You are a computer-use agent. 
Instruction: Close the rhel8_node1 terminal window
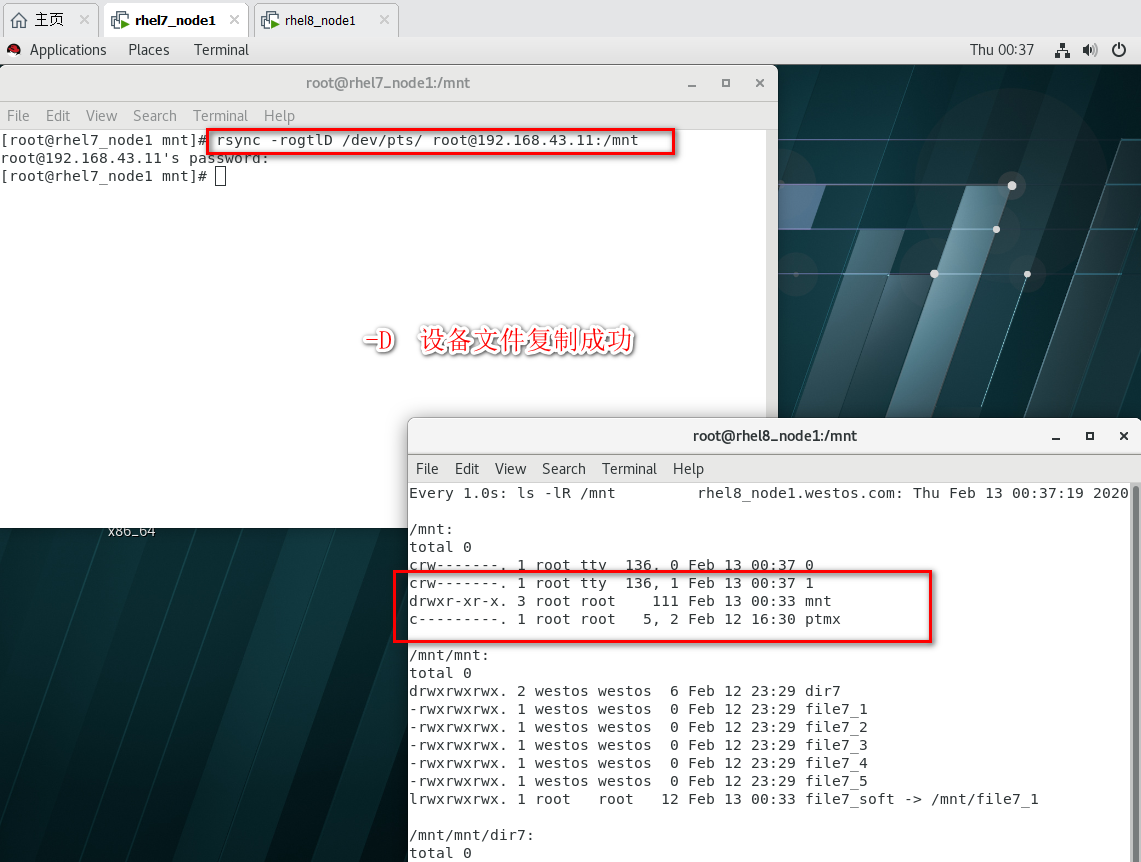pyautogui.click(x=1124, y=436)
